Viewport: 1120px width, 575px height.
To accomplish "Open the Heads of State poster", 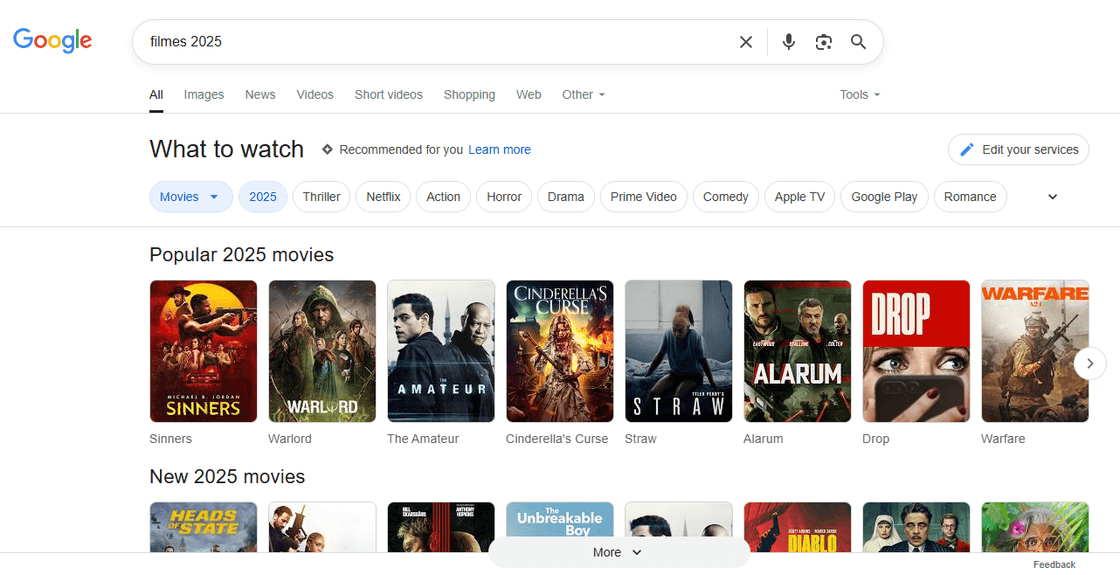I will tap(204, 527).
